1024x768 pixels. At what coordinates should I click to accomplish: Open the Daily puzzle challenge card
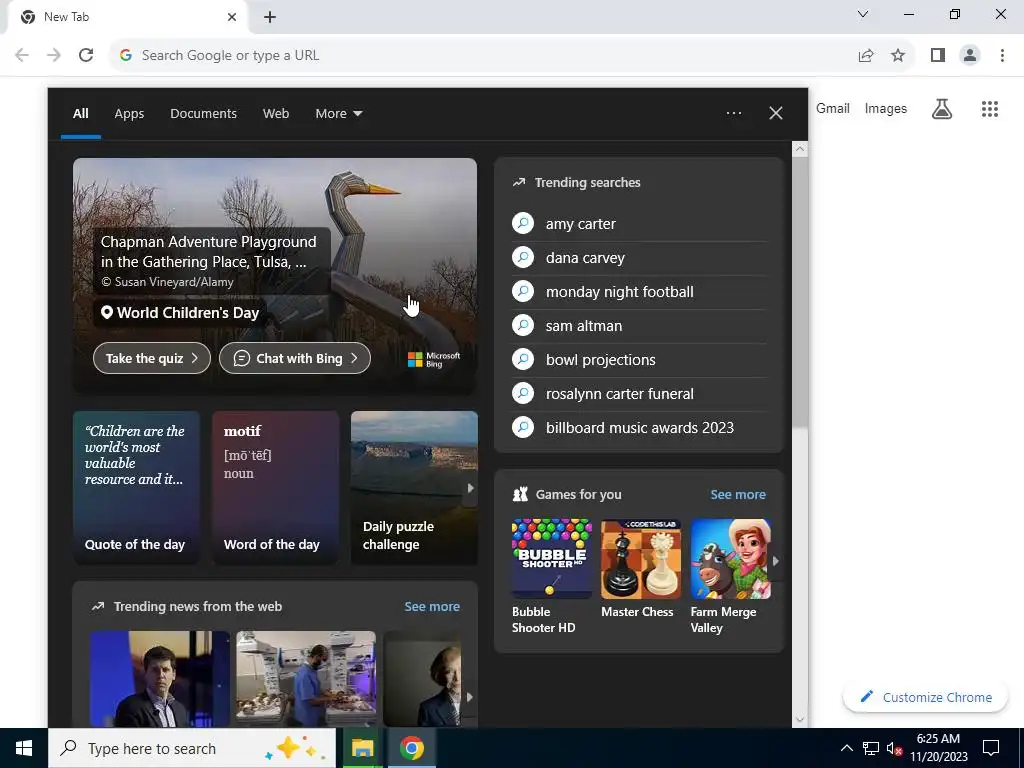414,487
